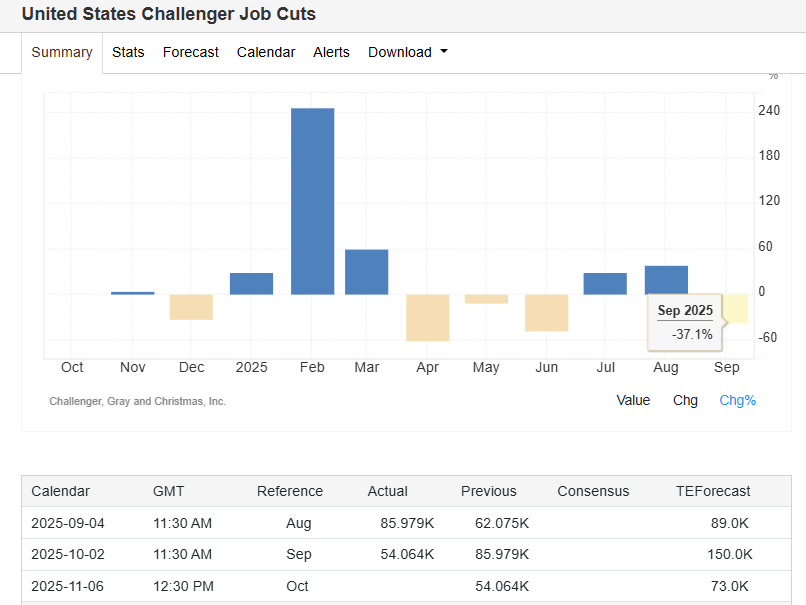Click the Dec negative bar

coord(191,307)
